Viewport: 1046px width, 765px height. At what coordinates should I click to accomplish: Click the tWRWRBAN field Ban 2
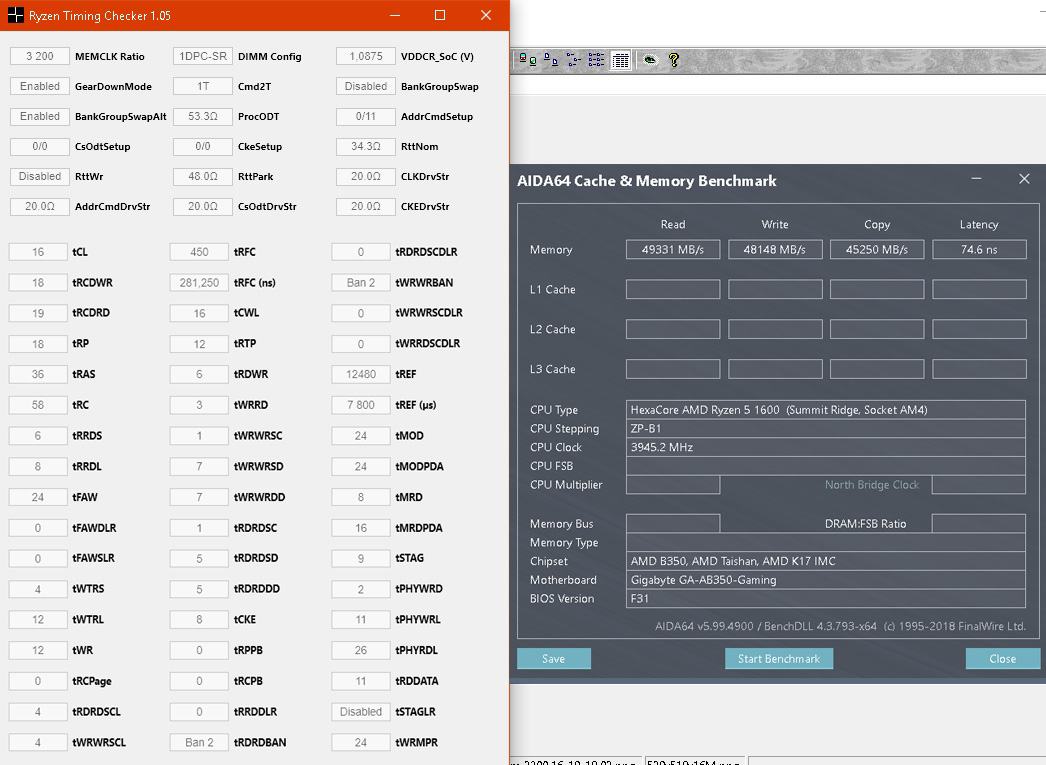(x=361, y=283)
